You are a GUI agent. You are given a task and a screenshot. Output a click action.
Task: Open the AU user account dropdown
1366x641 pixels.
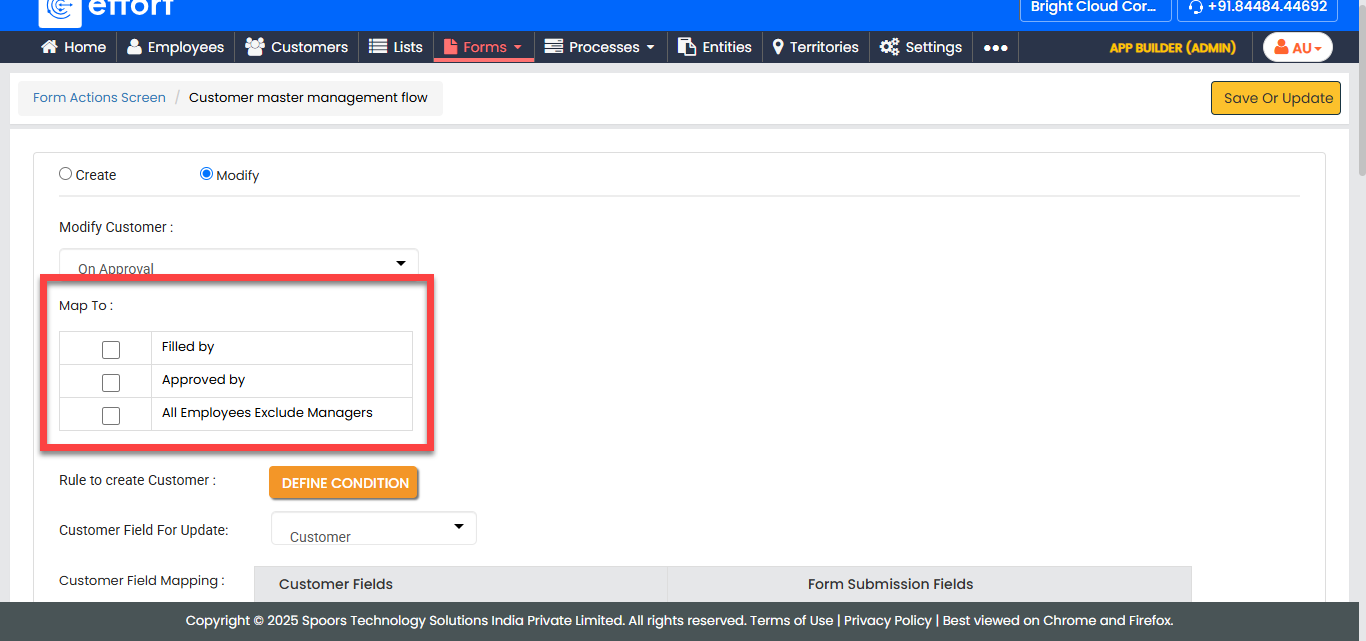(1297, 48)
